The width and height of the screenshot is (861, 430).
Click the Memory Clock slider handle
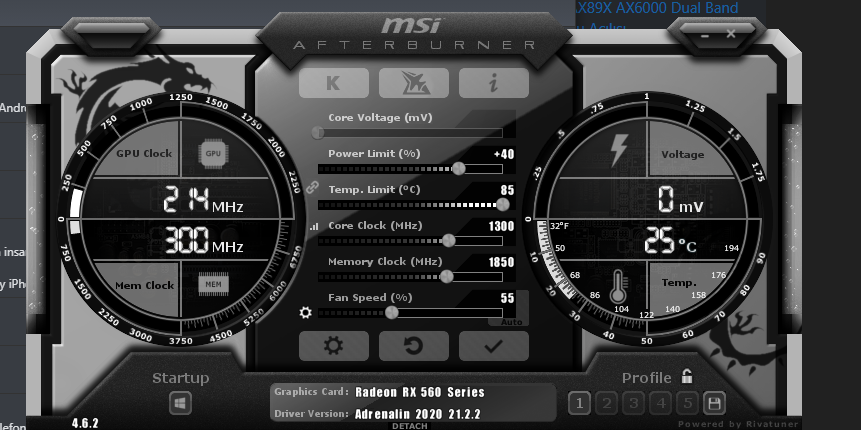[x=447, y=276]
